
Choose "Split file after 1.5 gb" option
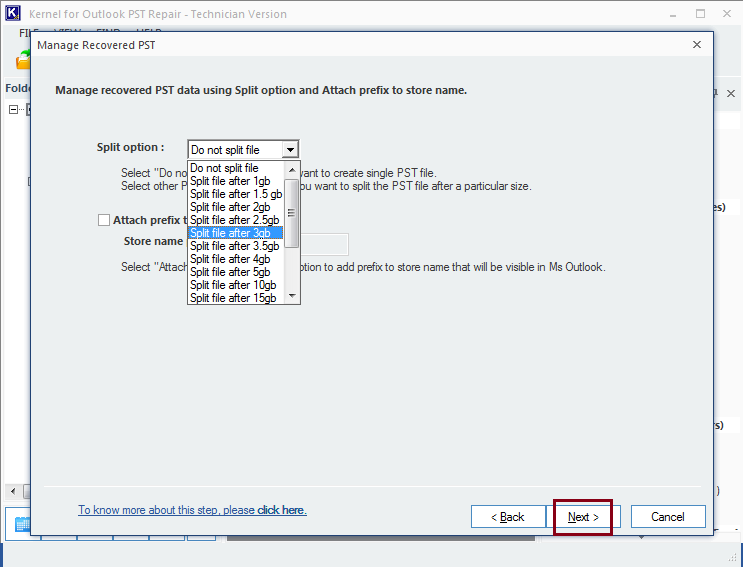(x=236, y=194)
